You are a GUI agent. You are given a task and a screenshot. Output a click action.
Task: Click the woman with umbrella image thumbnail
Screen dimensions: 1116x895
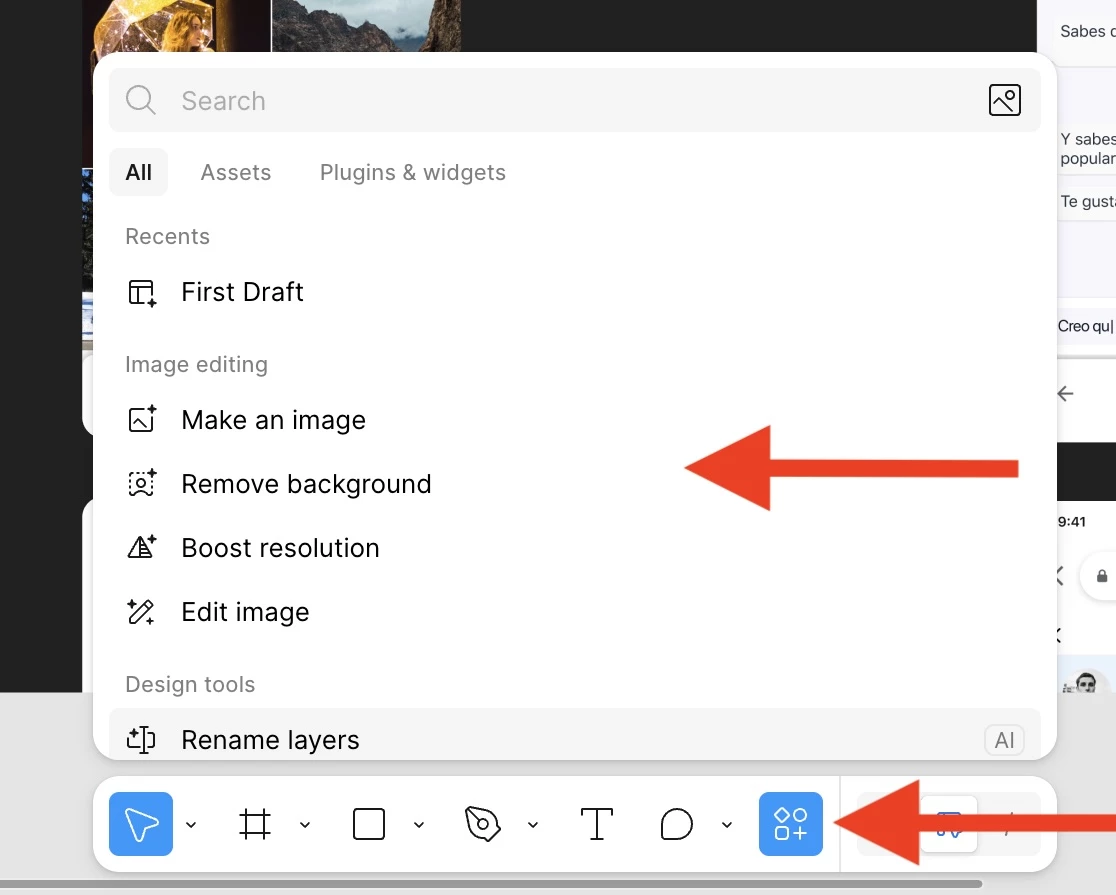(177, 26)
